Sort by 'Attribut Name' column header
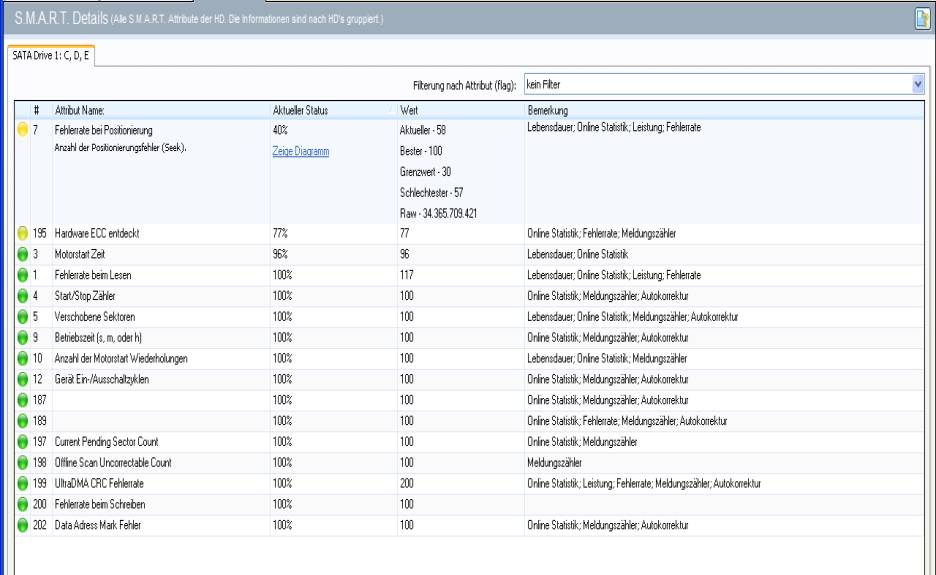 tap(86, 108)
